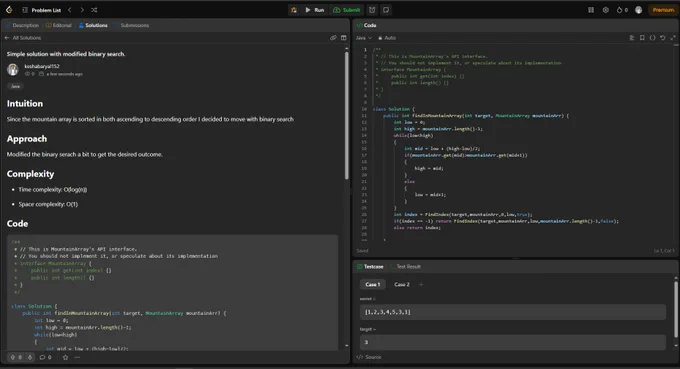The height and width of the screenshot is (369, 680).
Task: Open the more options ellipsis for solution
Action: [77, 357]
